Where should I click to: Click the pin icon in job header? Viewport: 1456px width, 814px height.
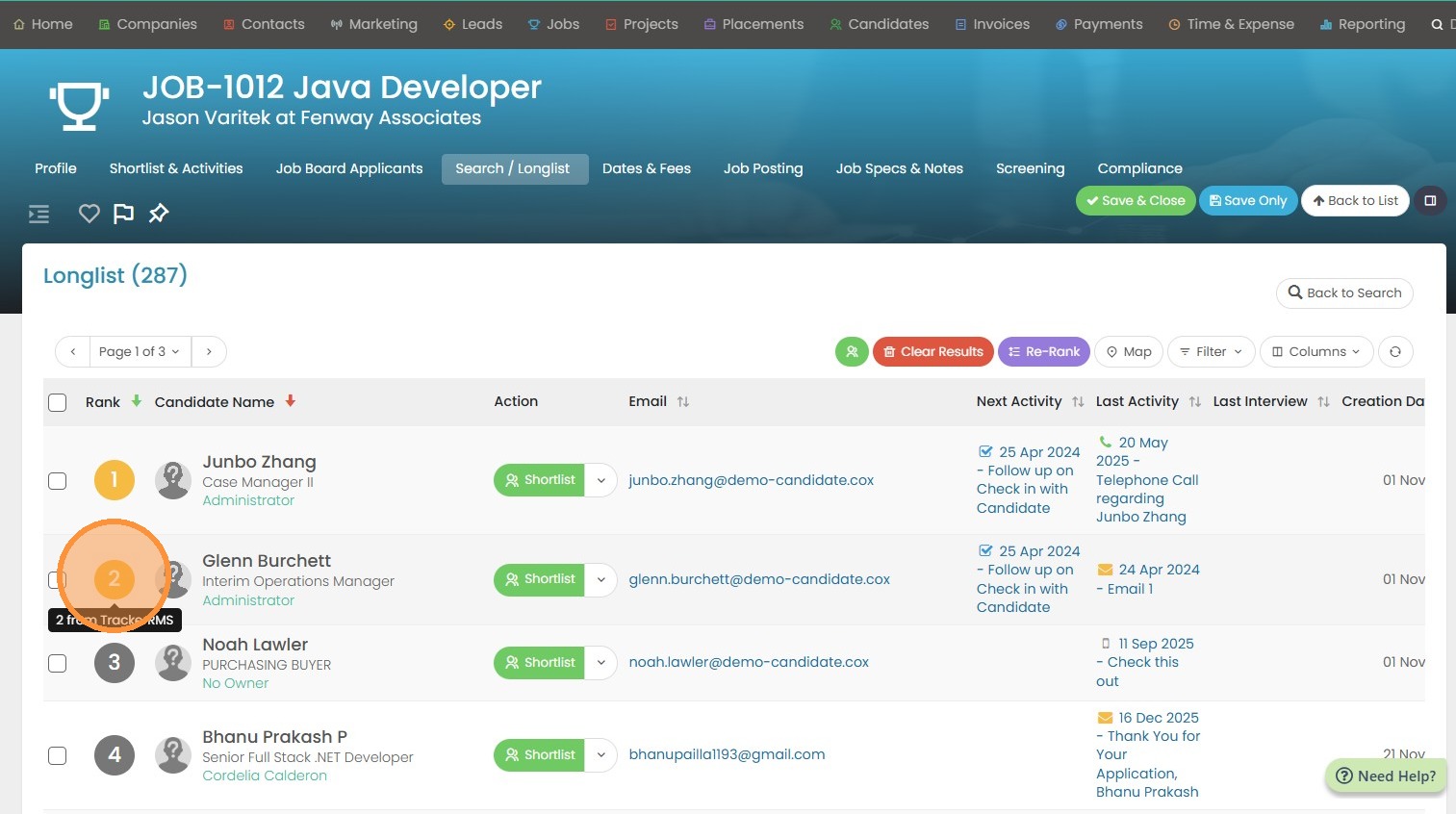click(159, 214)
